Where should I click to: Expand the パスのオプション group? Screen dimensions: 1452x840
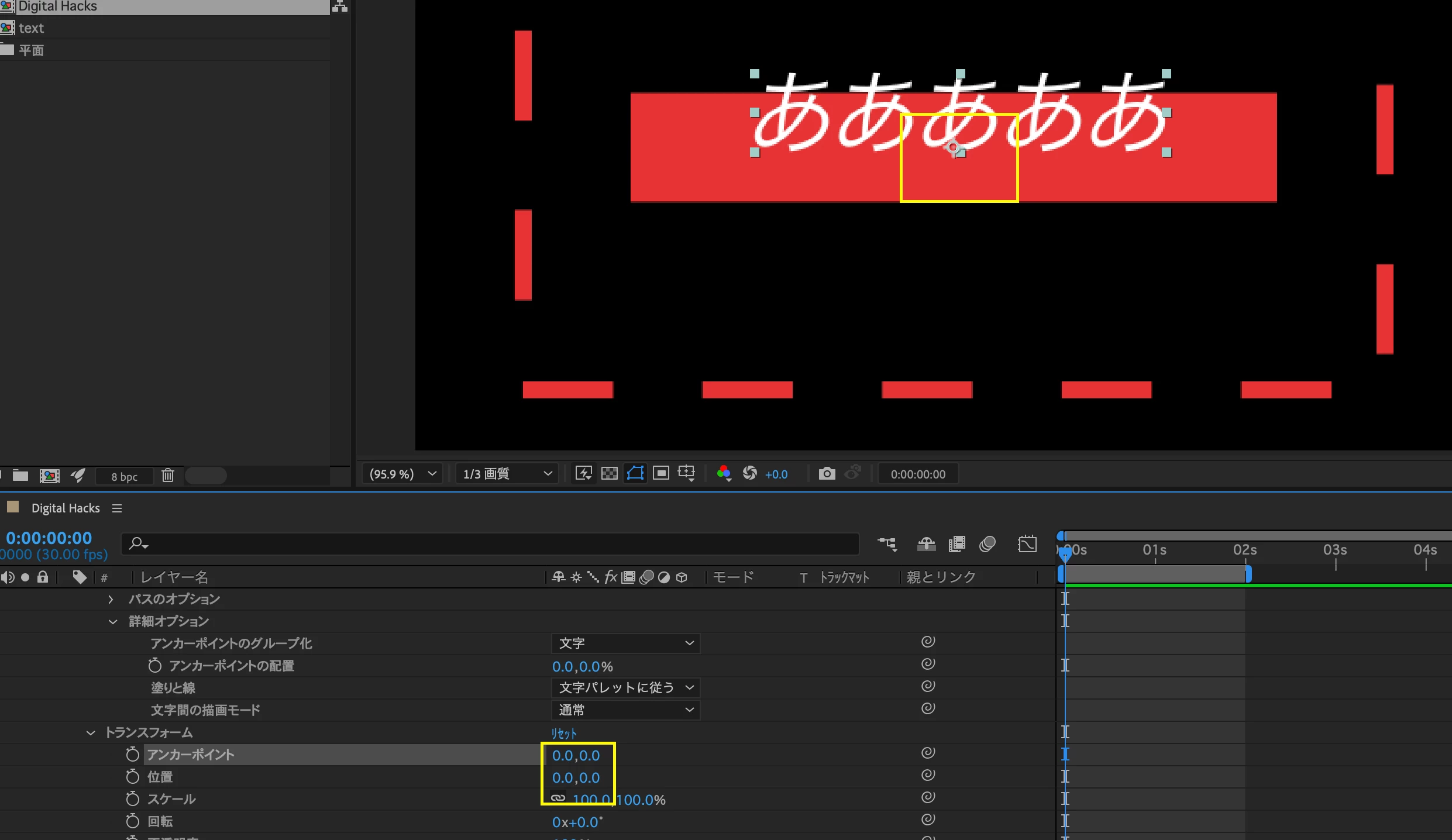coord(111,599)
